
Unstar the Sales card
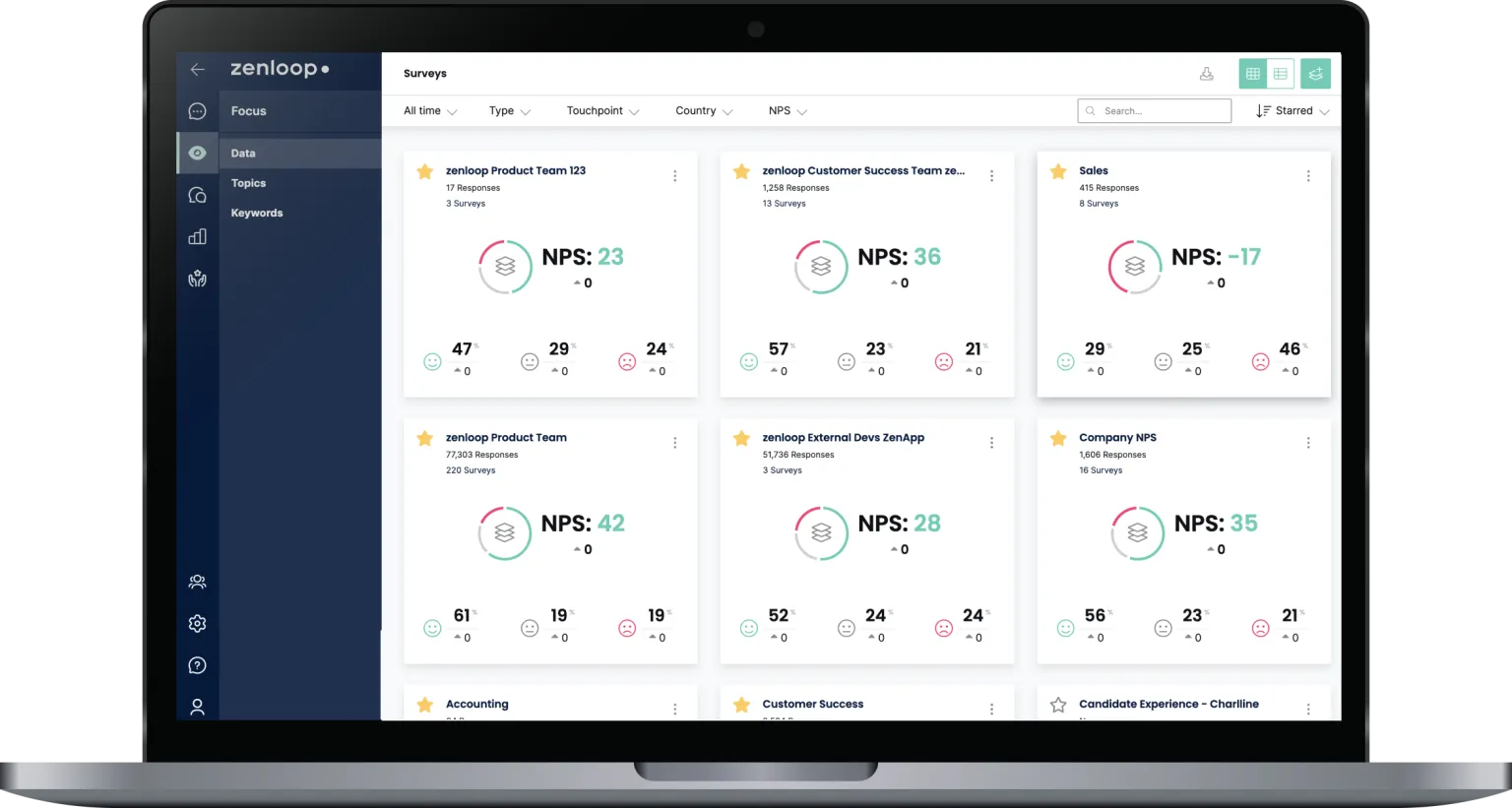pyautogui.click(x=1058, y=171)
